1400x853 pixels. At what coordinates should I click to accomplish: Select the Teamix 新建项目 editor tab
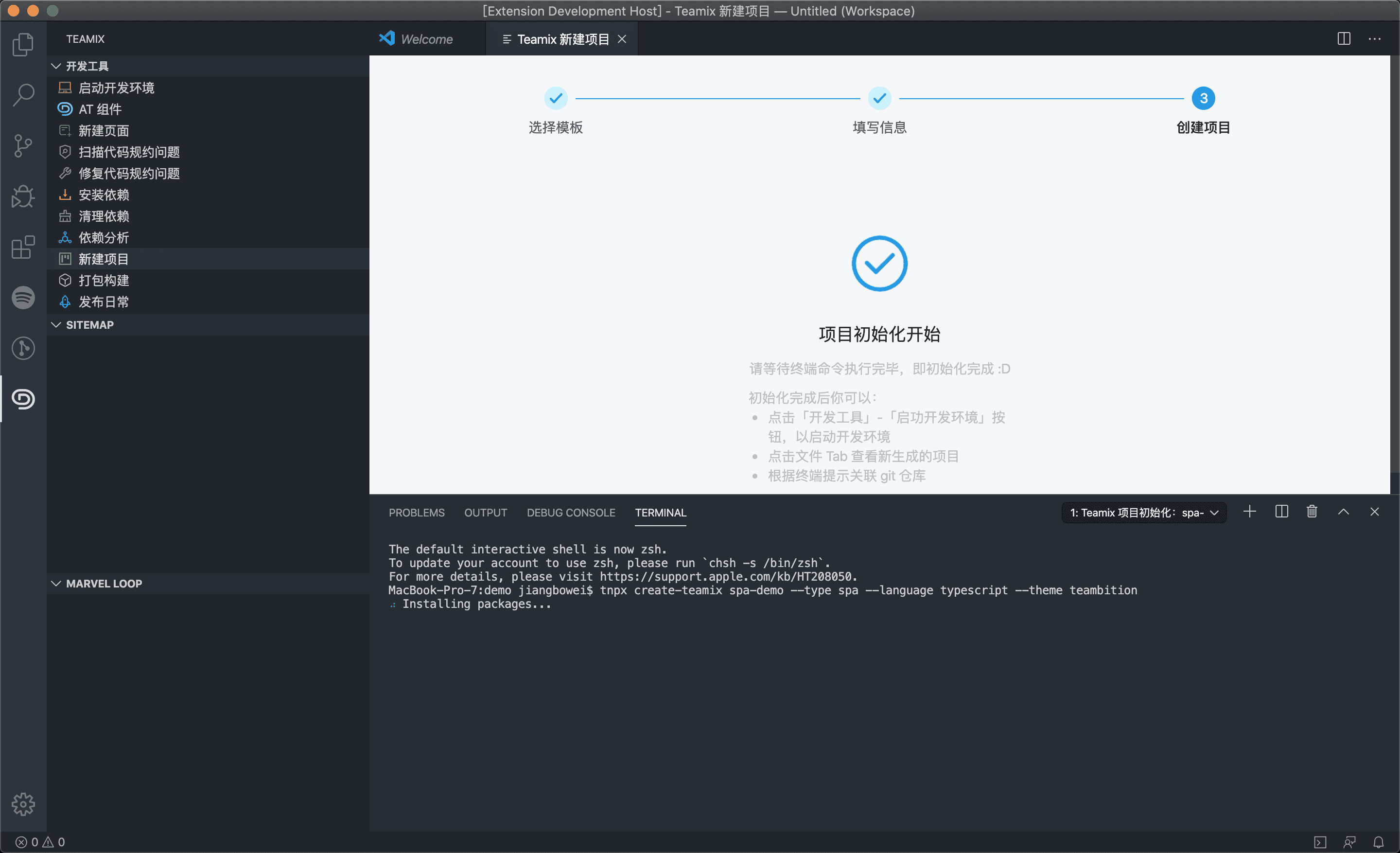[x=562, y=38]
